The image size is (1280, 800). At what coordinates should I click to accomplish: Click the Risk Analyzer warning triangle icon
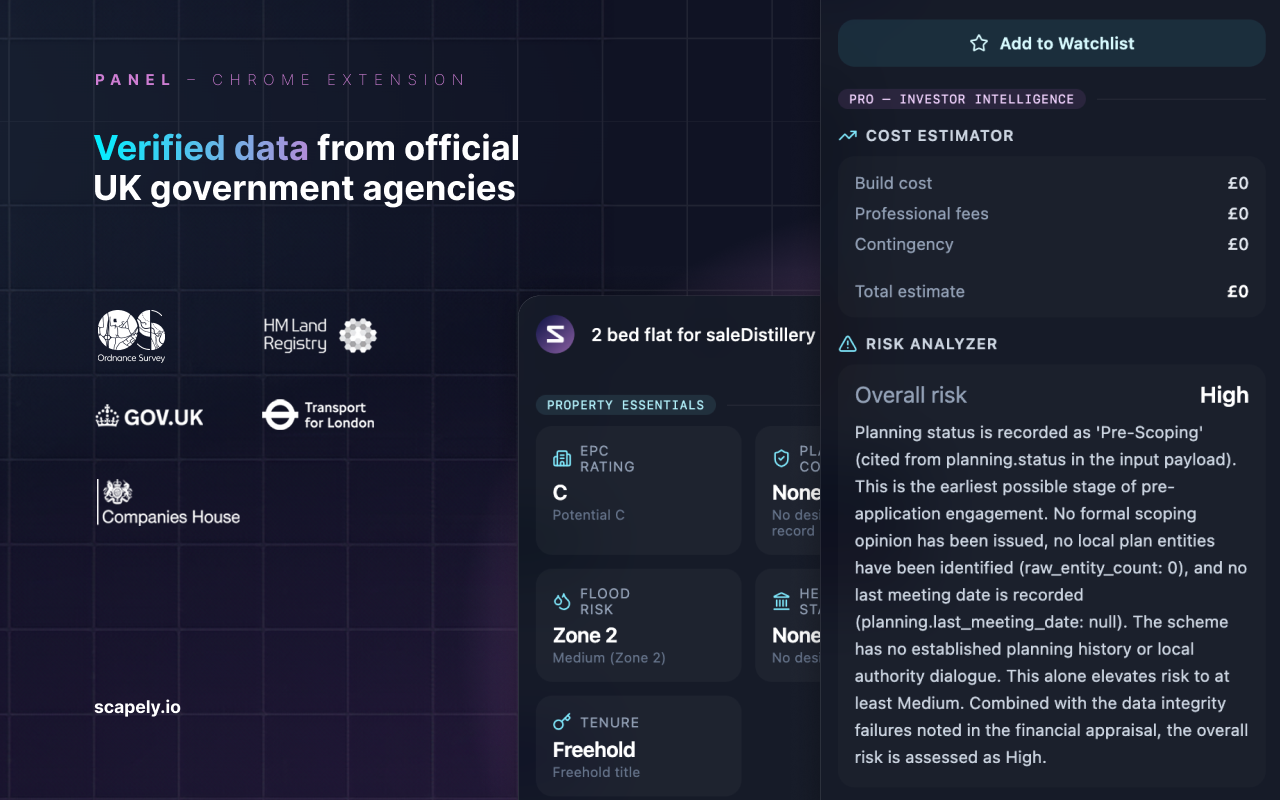848,343
